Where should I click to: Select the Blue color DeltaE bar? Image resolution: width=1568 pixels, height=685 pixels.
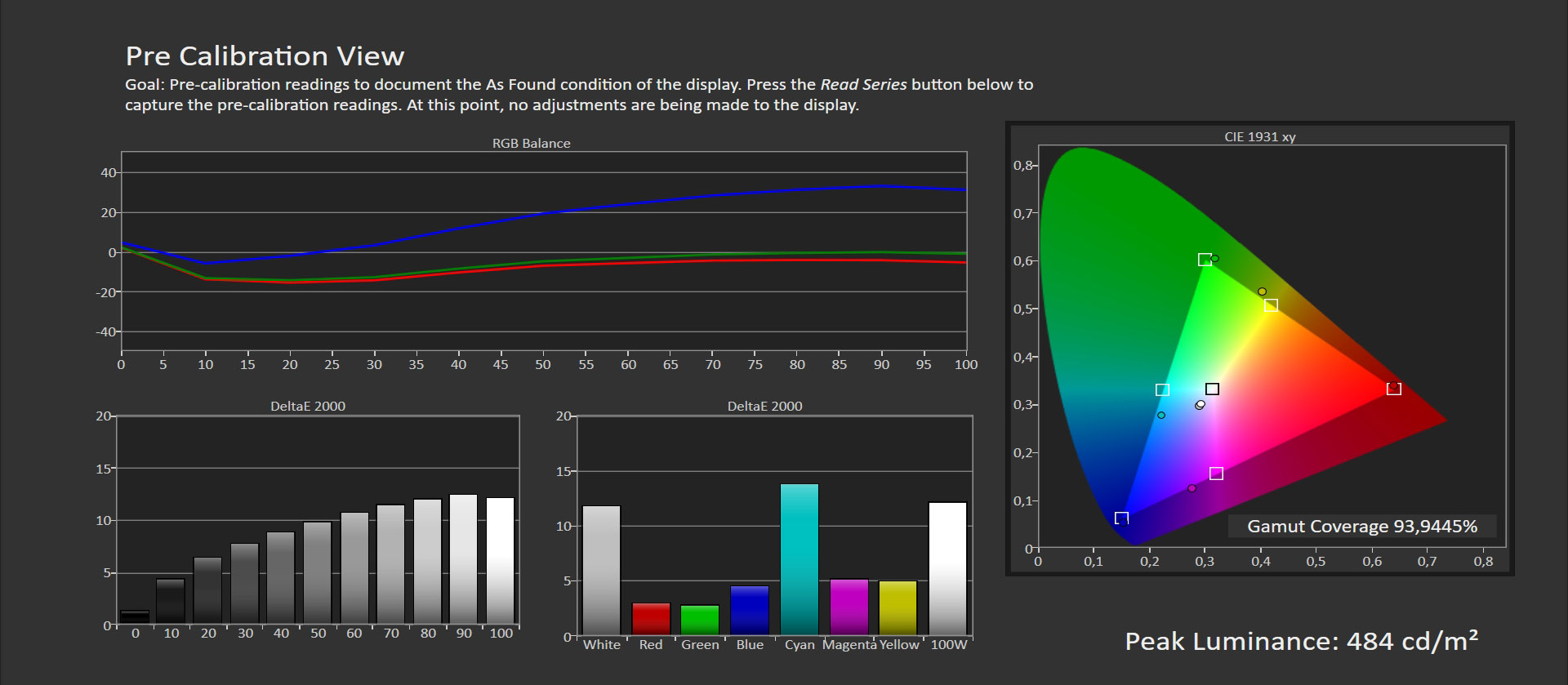(x=750, y=610)
